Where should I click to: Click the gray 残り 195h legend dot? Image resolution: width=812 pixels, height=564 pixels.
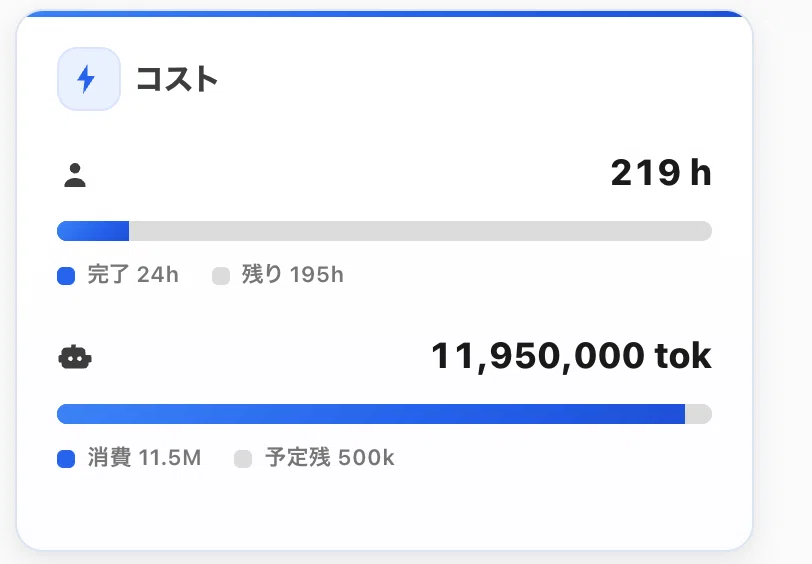pyautogui.click(x=221, y=276)
